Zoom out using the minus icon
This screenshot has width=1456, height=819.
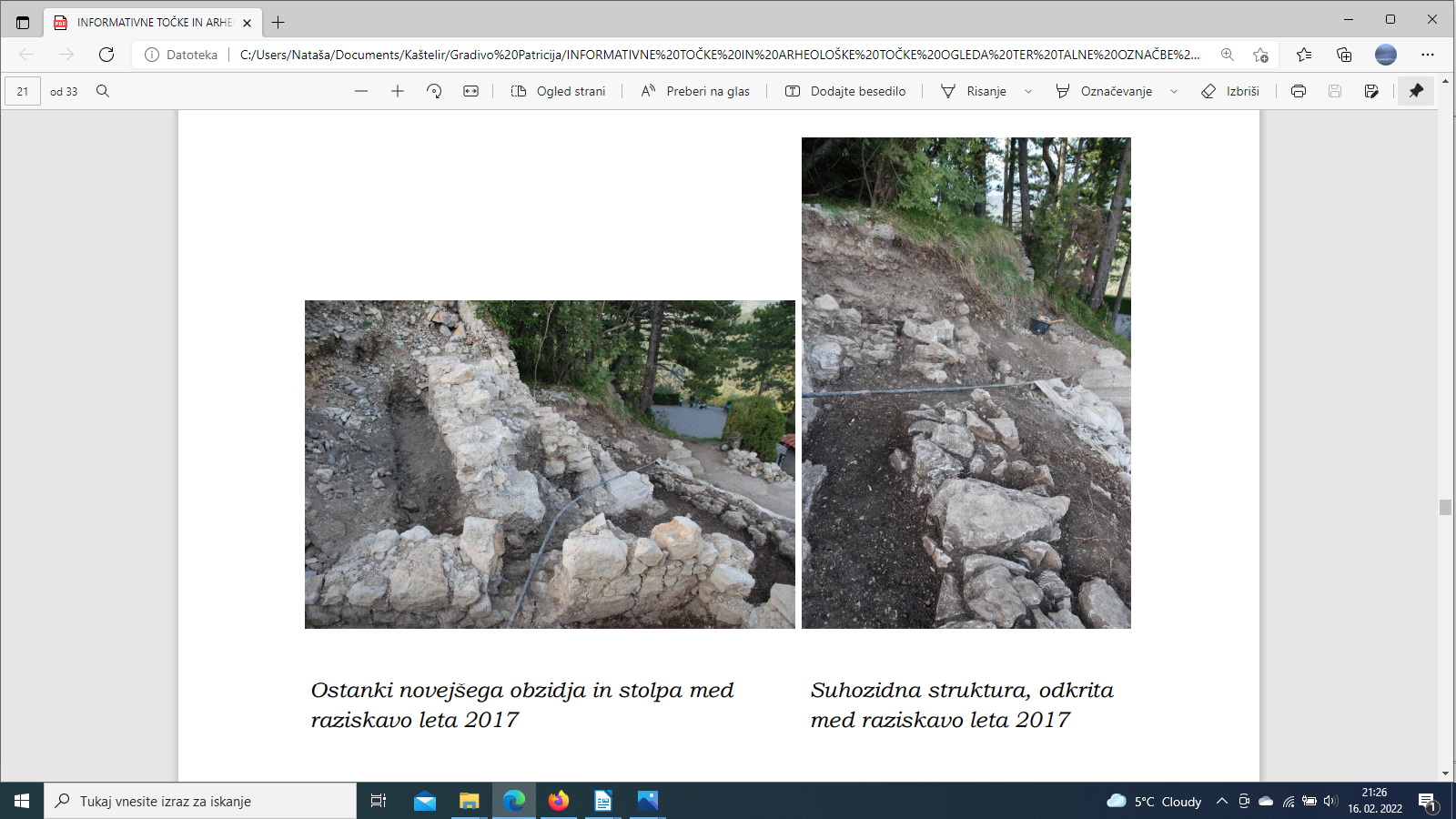coord(361,91)
